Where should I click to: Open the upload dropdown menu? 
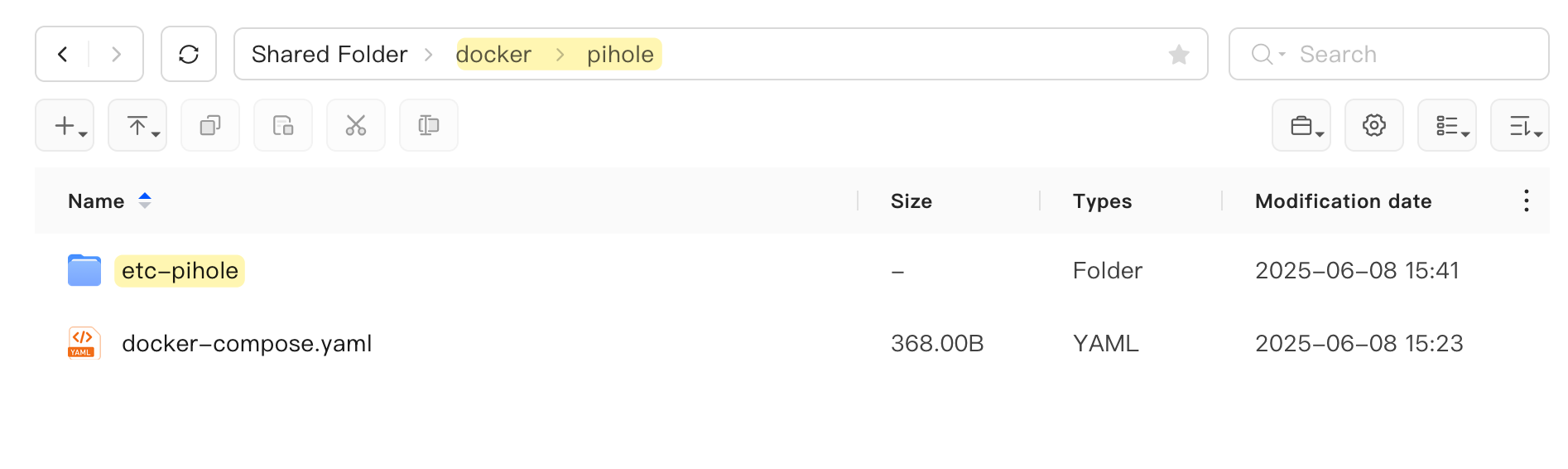click(x=137, y=126)
